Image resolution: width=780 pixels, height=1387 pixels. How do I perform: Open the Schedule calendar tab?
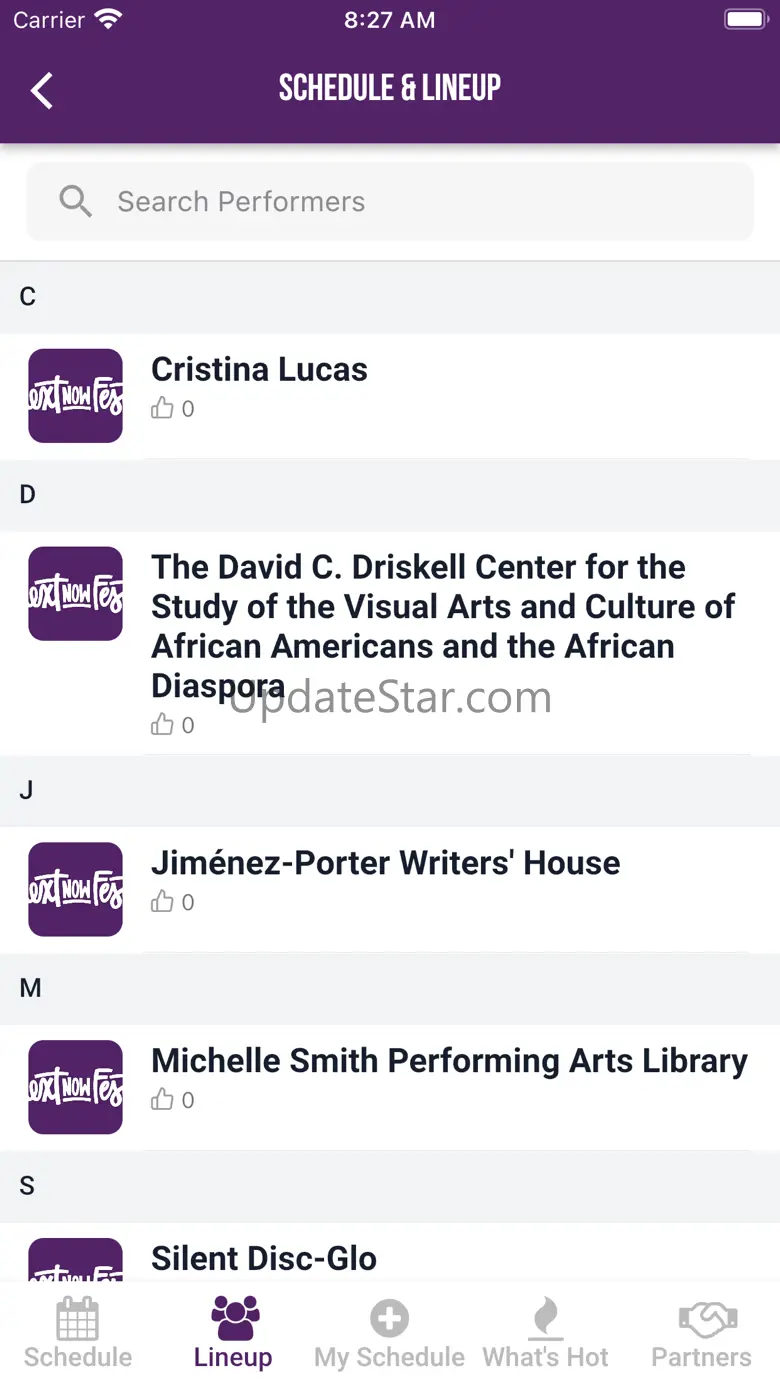pos(78,1333)
